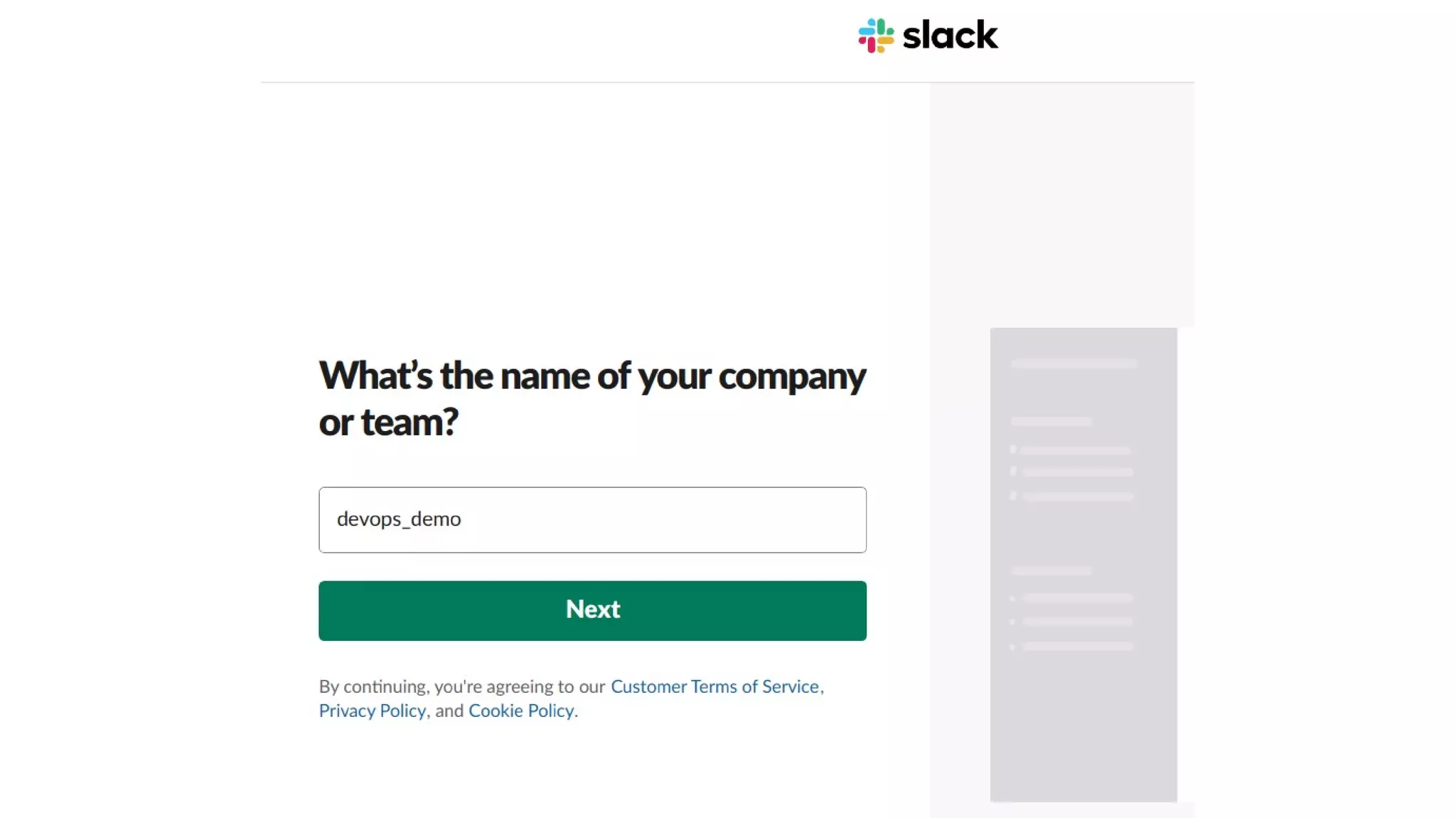Click the 'By continuing, you're agreeing' text
This screenshot has width=1456, height=818.
462,686
